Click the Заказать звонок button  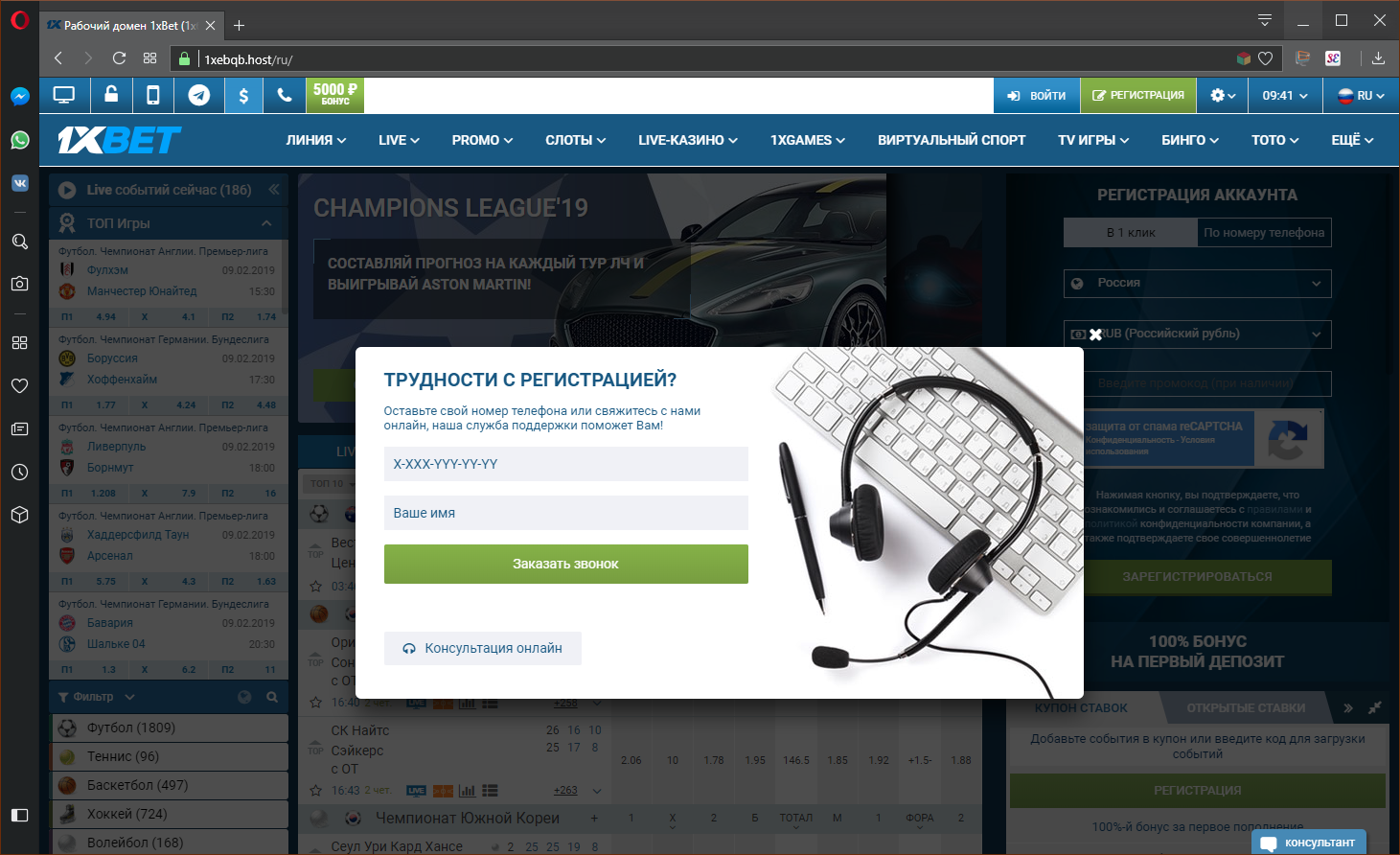(x=566, y=565)
